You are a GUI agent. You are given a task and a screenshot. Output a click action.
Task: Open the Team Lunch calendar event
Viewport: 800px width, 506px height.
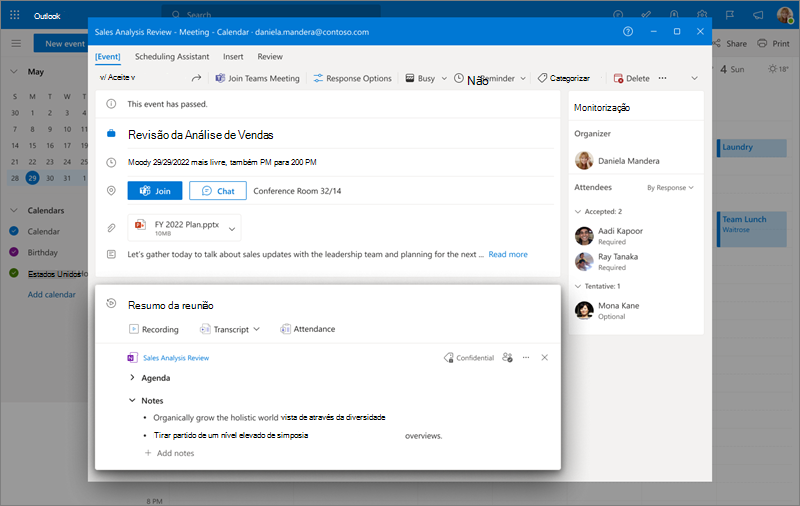(x=752, y=229)
